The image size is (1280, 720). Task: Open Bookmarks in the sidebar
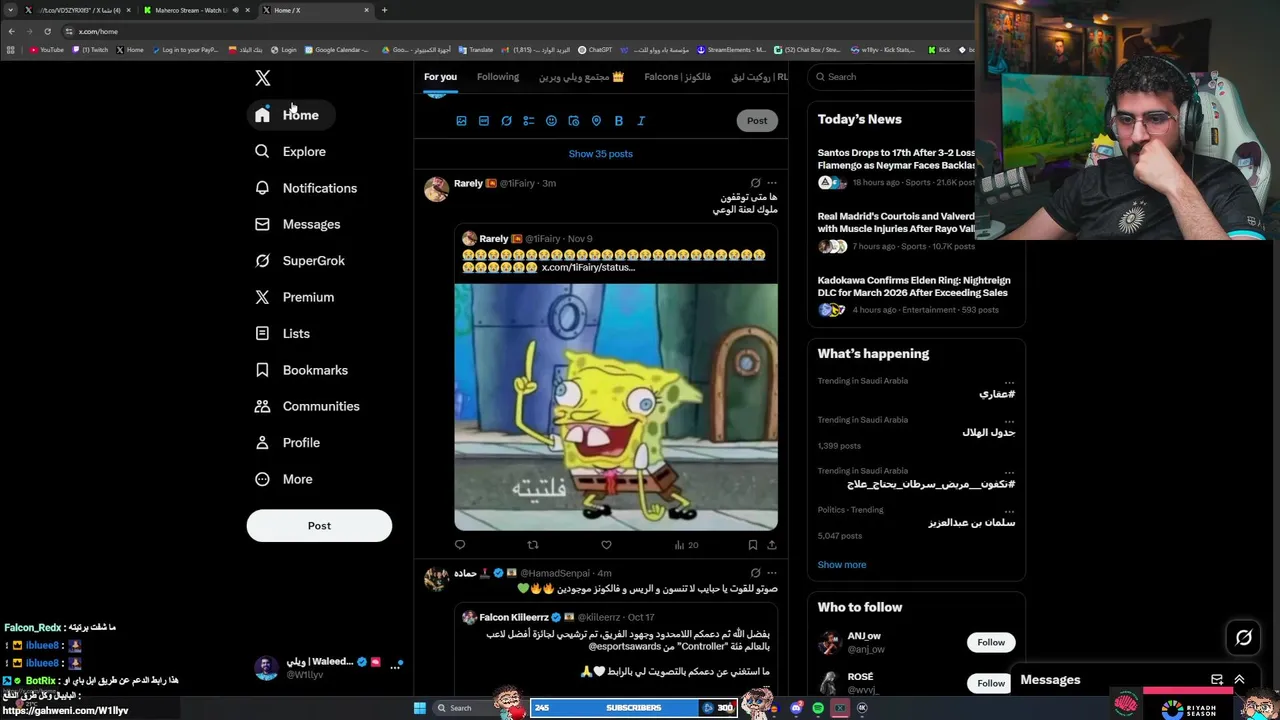pos(302,370)
